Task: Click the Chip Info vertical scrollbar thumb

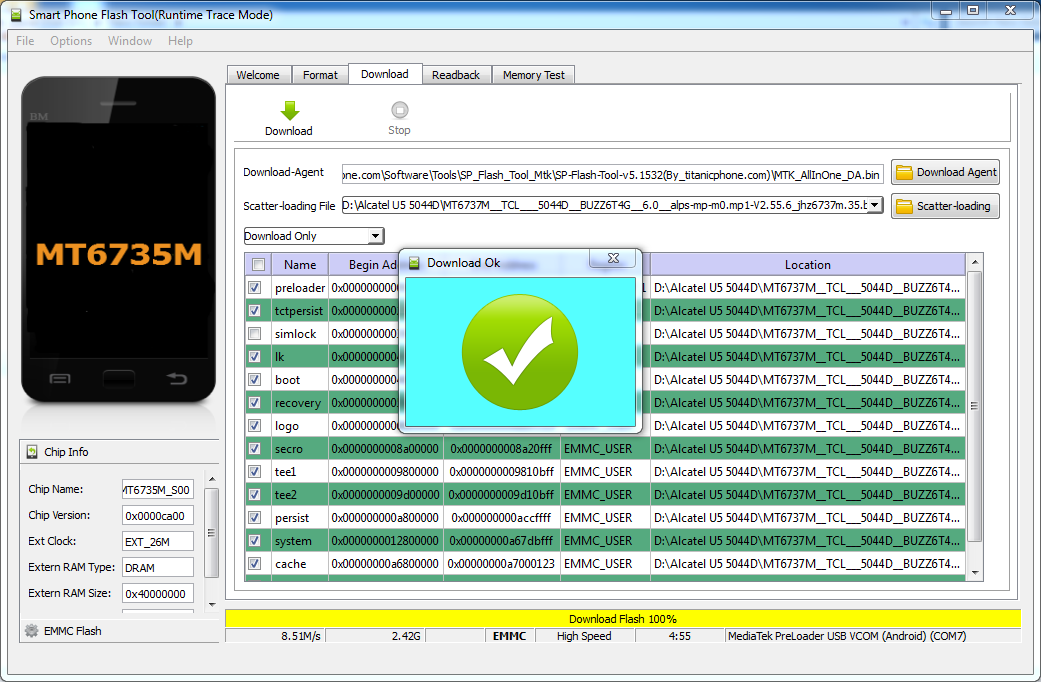Action: click(212, 533)
